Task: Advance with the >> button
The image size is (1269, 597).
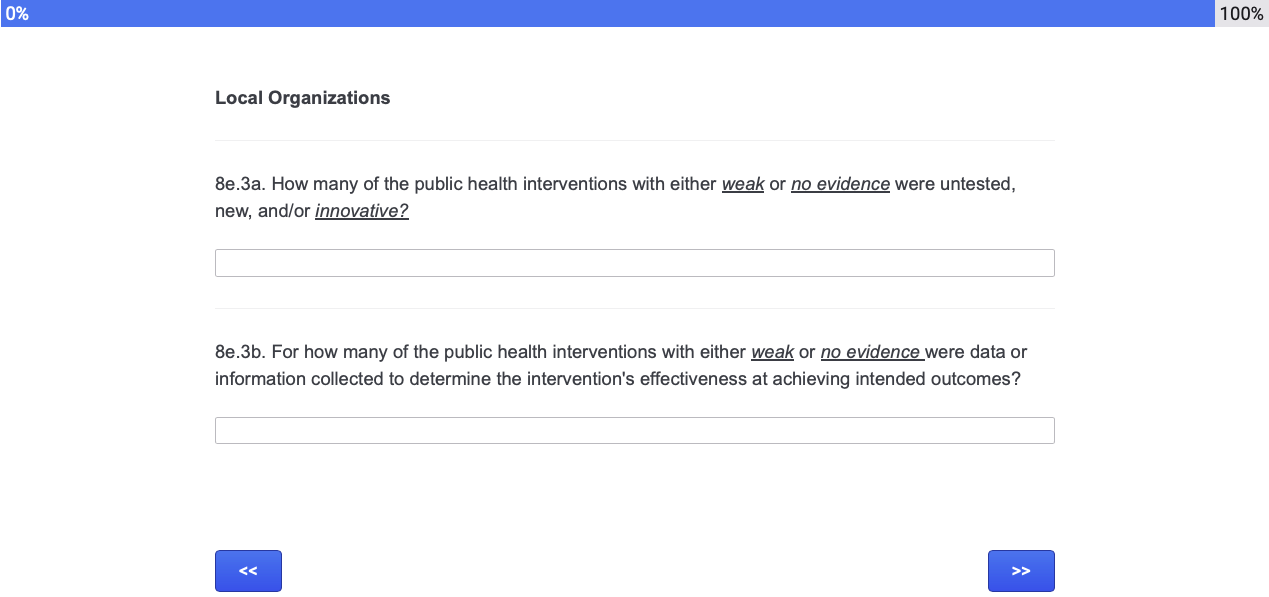Action: (1021, 571)
